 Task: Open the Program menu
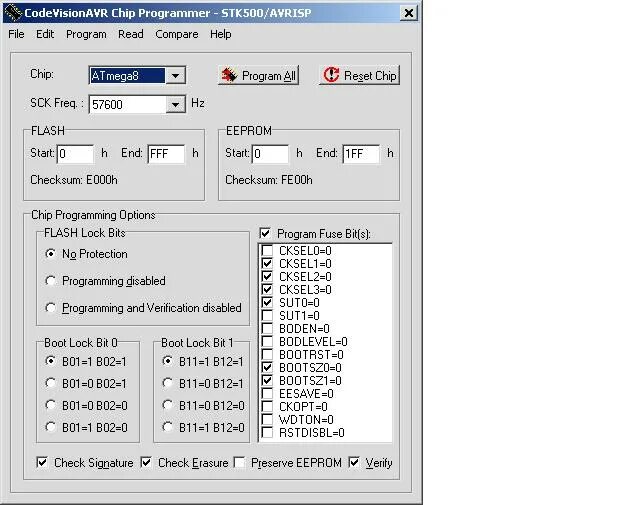coord(86,34)
